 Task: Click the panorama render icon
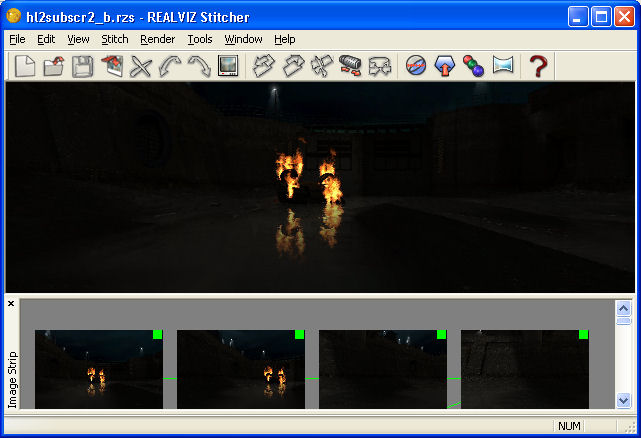(x=503, y=66)
